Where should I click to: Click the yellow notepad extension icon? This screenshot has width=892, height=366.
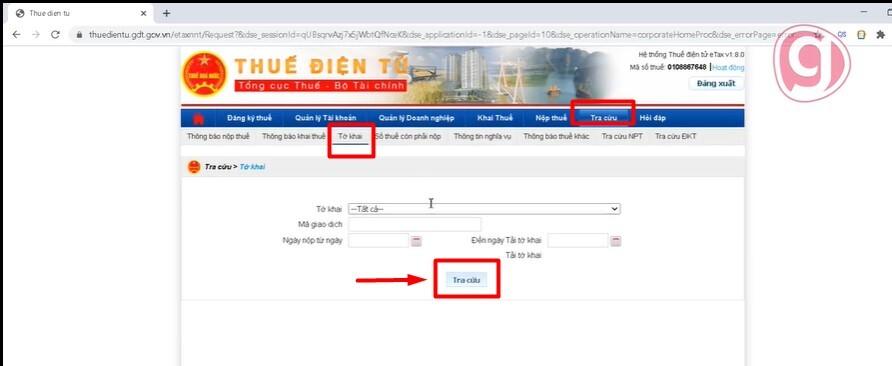coord(861,35)
